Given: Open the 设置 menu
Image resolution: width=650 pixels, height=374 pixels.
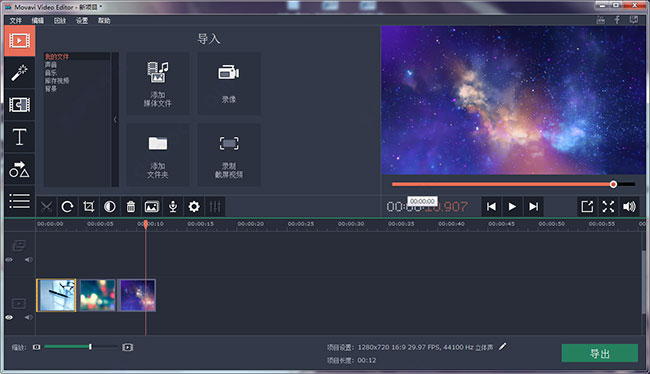Looking at the screenshot, I should [82, 20].
